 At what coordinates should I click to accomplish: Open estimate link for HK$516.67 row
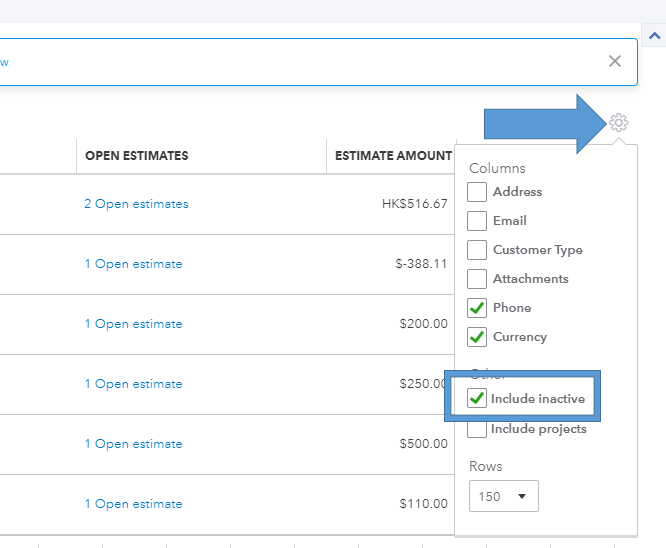coord(136,204)
